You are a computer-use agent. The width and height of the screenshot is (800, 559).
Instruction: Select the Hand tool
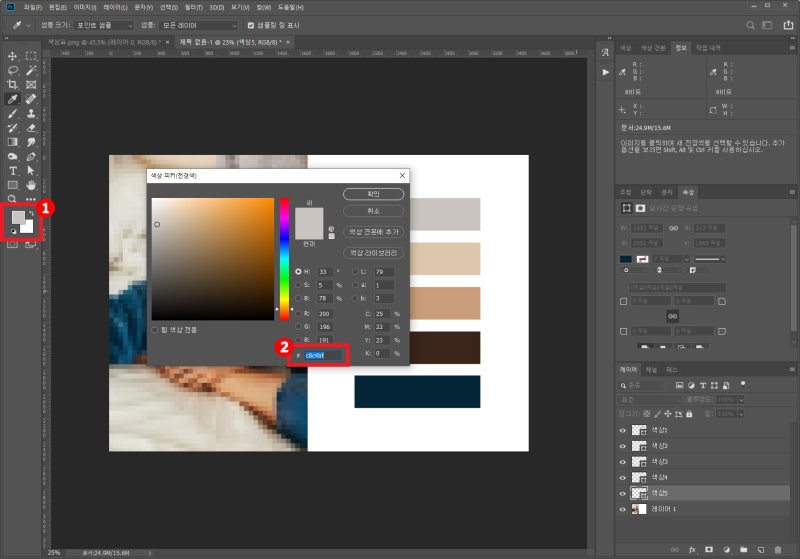coord(31,185)
